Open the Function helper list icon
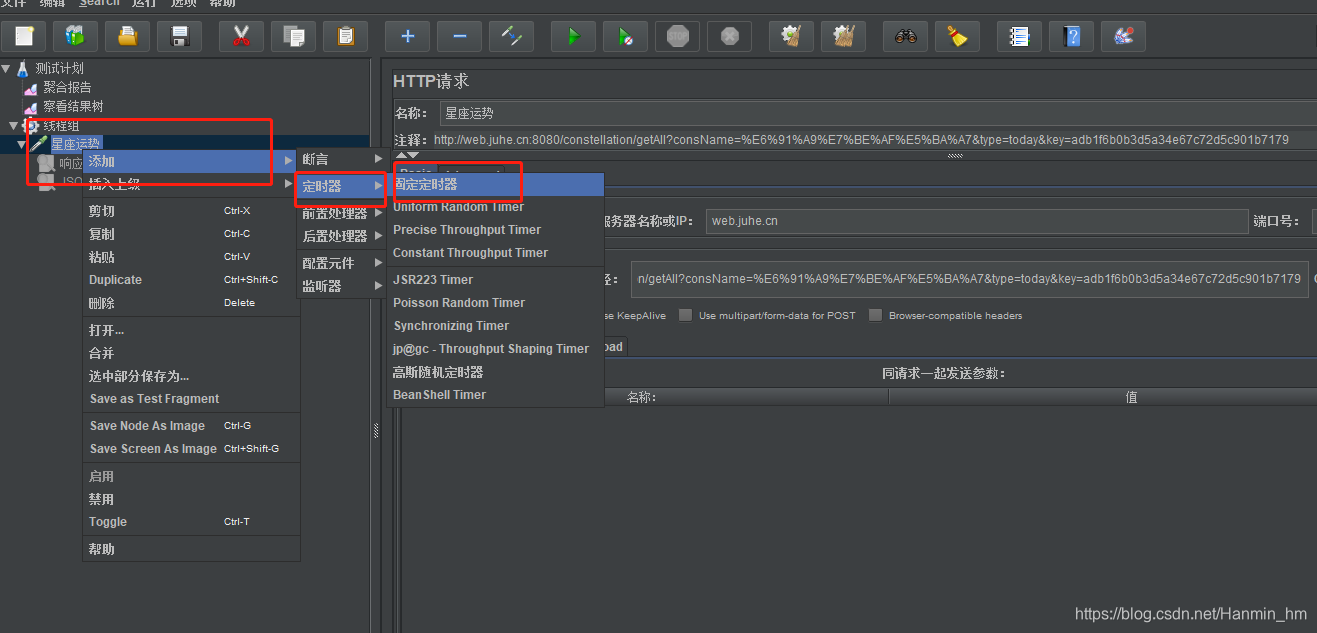This screenshot has height=633, width=1317. (1019, 37)
